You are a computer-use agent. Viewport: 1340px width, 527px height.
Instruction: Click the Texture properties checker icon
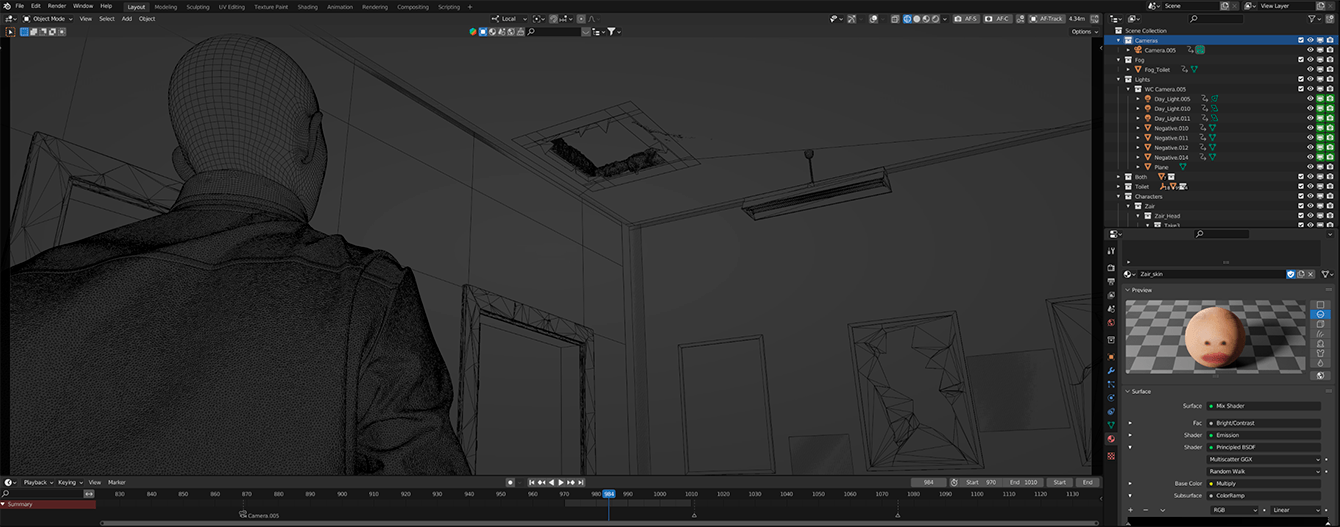(1111, 456)
